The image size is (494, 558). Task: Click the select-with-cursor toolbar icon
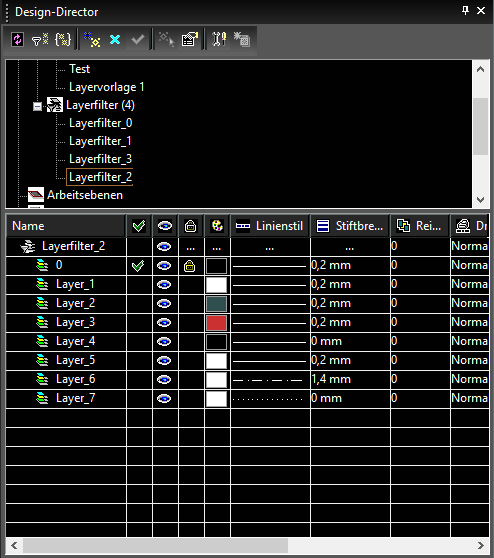click(x=167, y=39)
